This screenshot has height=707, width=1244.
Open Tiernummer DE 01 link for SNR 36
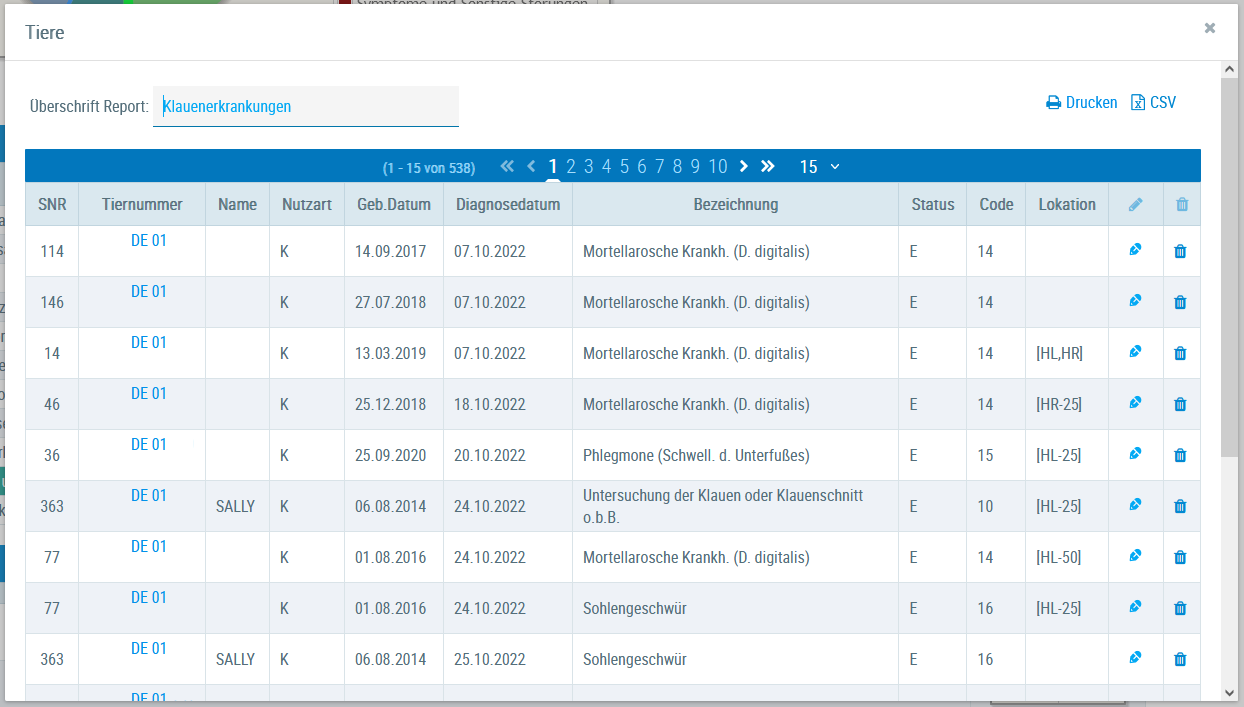[148, 445]
